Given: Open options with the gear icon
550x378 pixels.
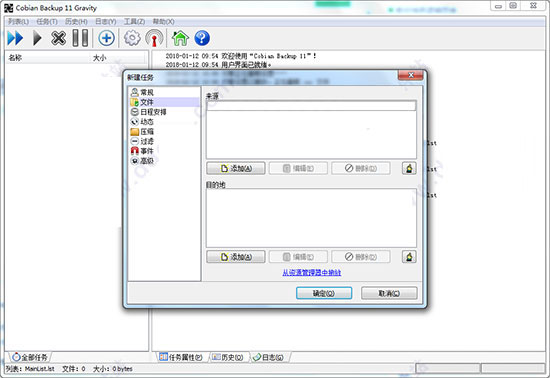Looking at the screenshot, I should pos(132,38).
